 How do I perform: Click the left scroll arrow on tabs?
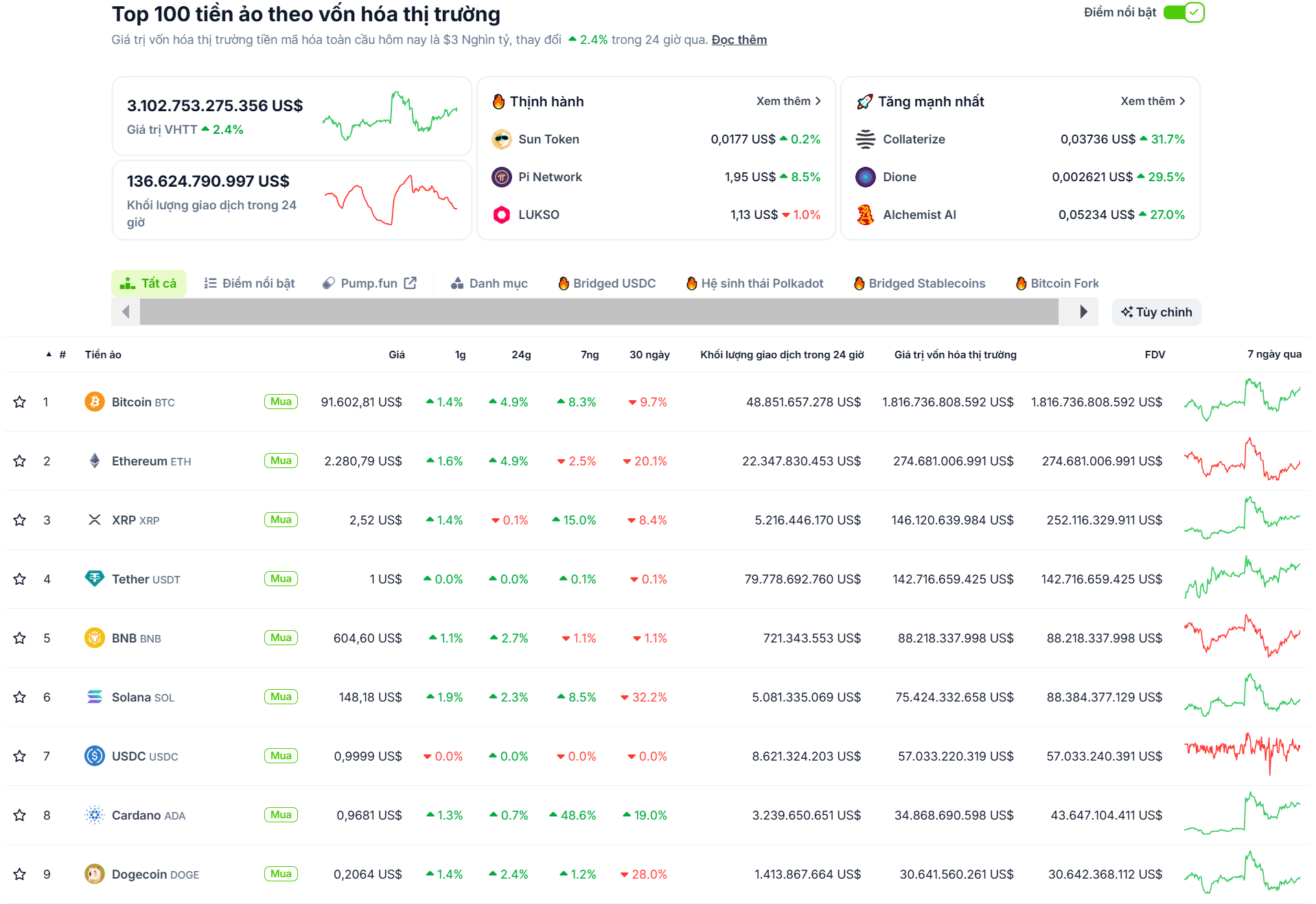coord(126,312)
